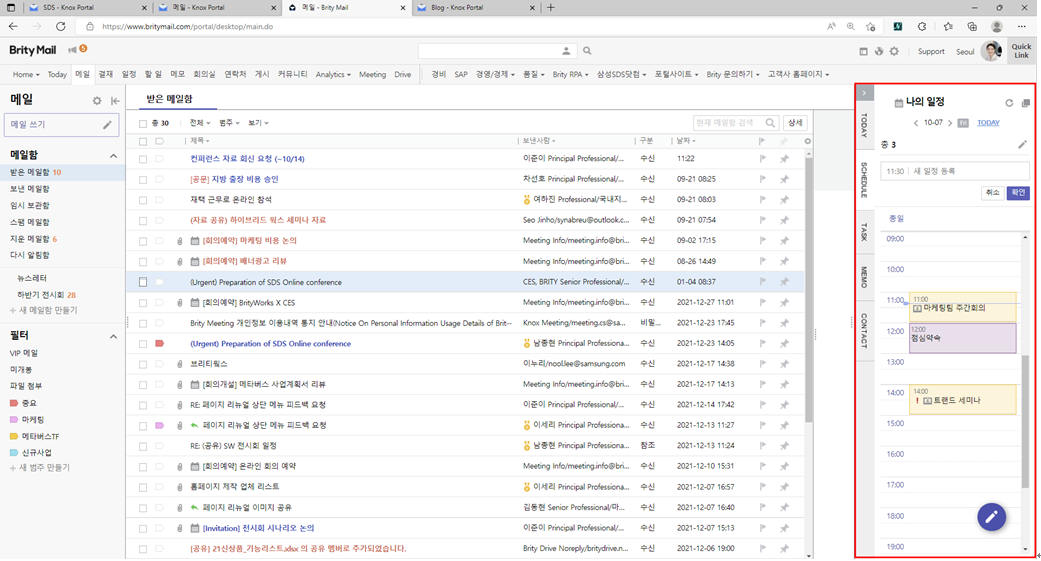
Task: Click search icon in current mailbox search
Action: click(x=769, y=123)
